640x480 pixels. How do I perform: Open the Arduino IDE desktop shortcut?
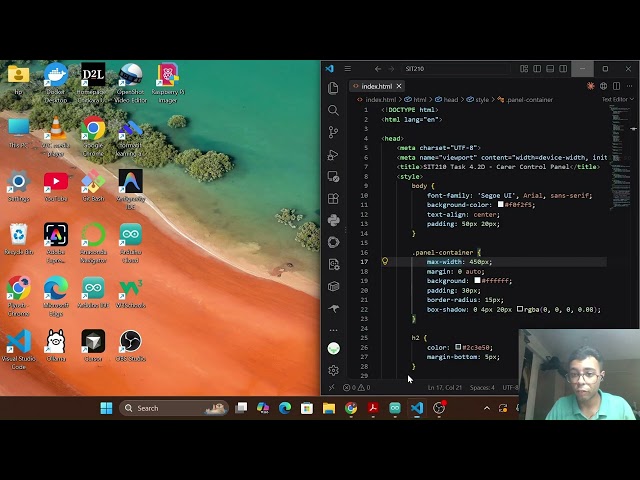click(x=93, y=292)
